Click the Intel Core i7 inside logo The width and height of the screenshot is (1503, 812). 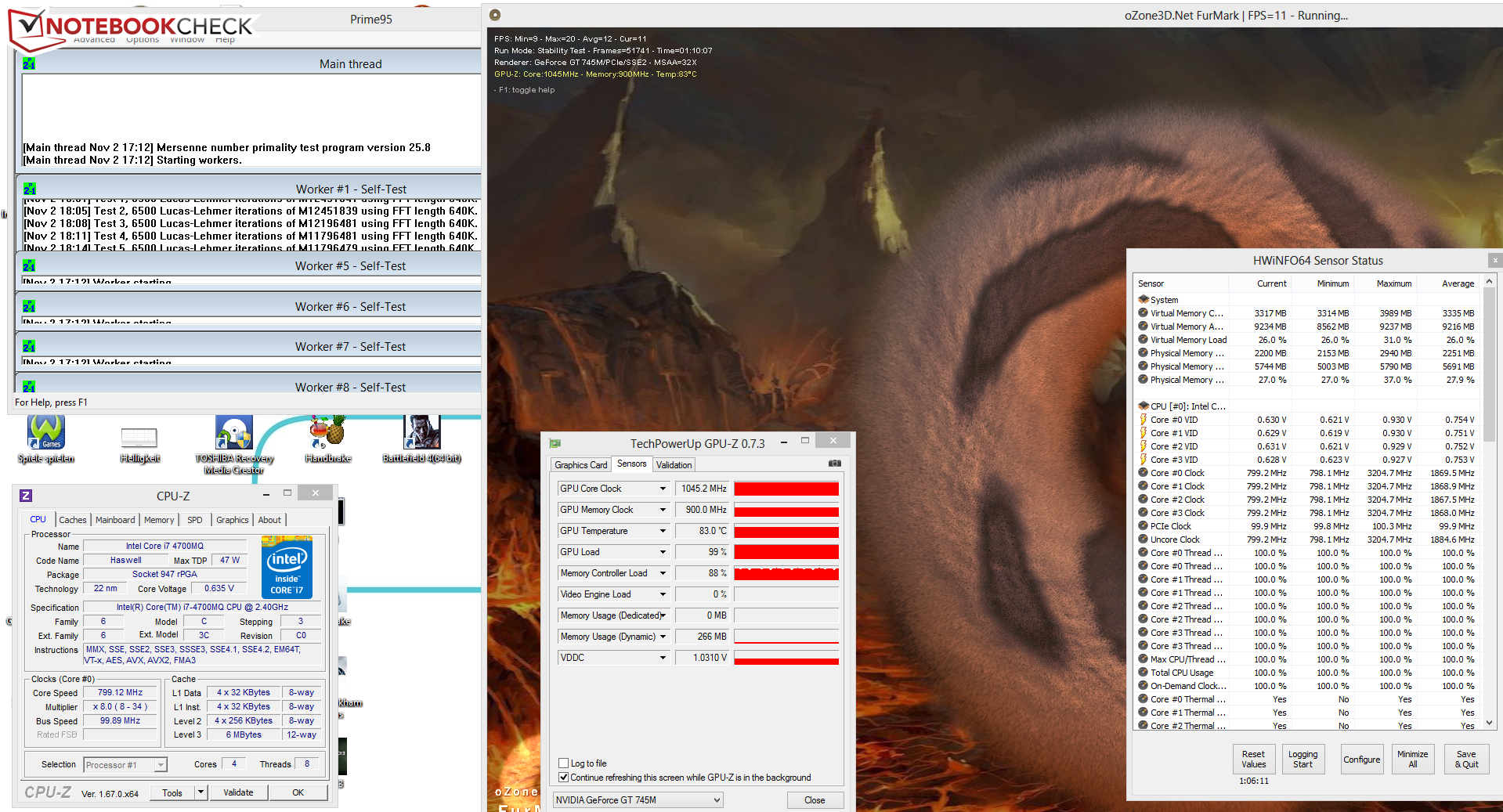(287, 567)
